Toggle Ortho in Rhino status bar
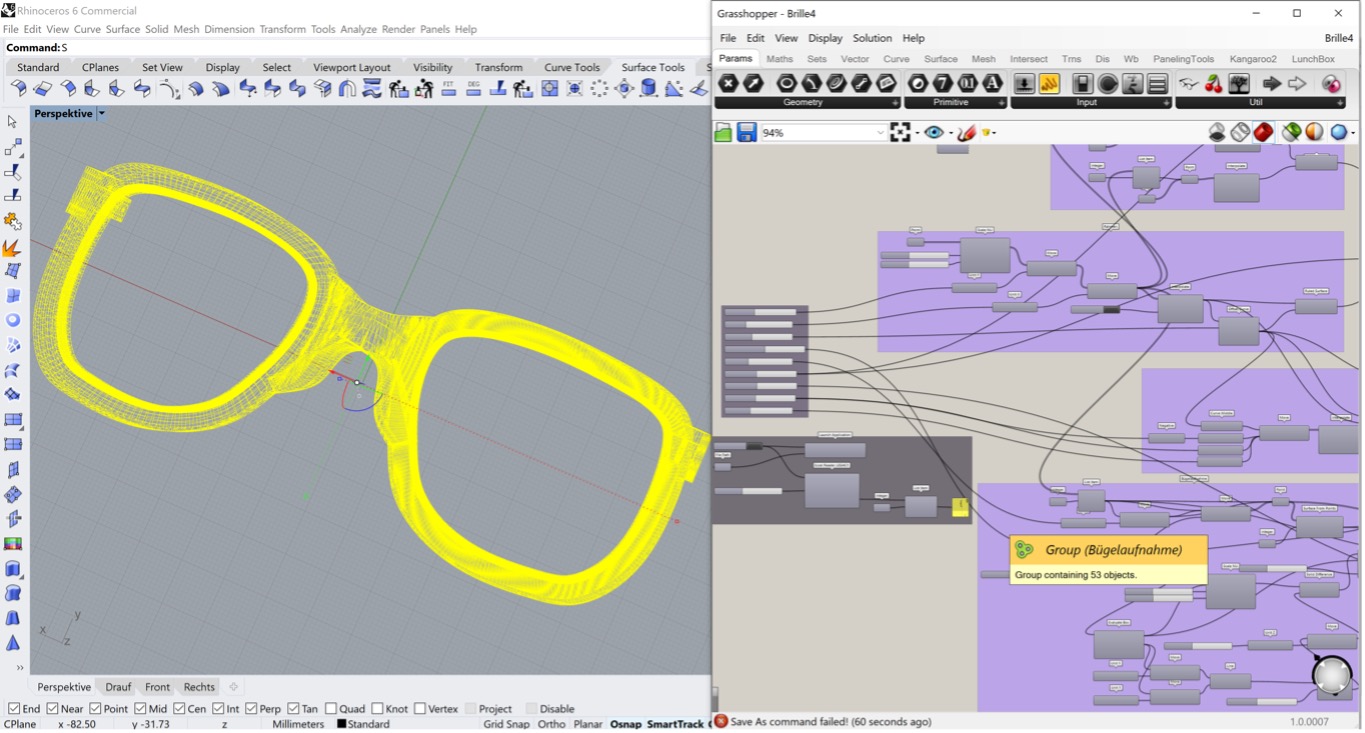1365x733 pixels. pyautogui.click(x=551, y=724)
